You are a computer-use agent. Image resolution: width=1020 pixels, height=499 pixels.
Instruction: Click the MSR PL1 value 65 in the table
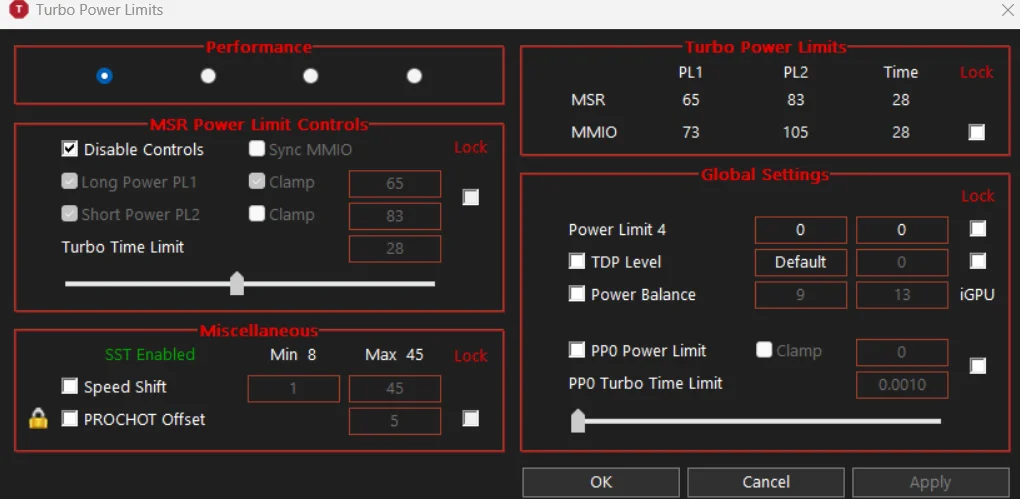[691, 100]
